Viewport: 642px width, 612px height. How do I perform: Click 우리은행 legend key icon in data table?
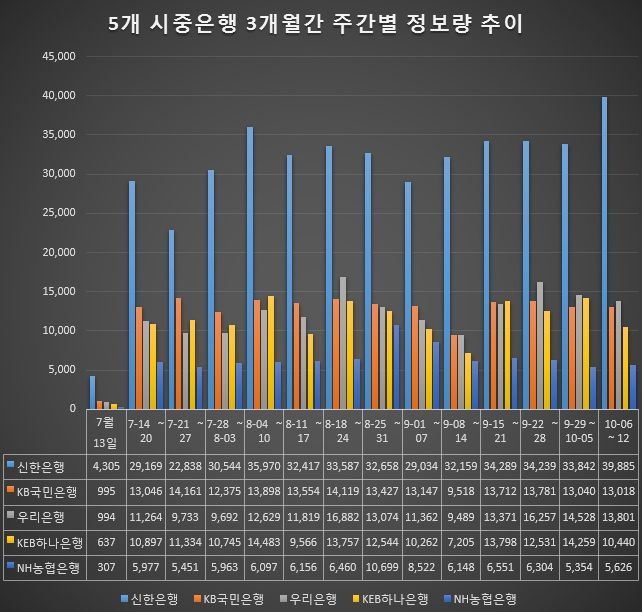coord(9,516)
